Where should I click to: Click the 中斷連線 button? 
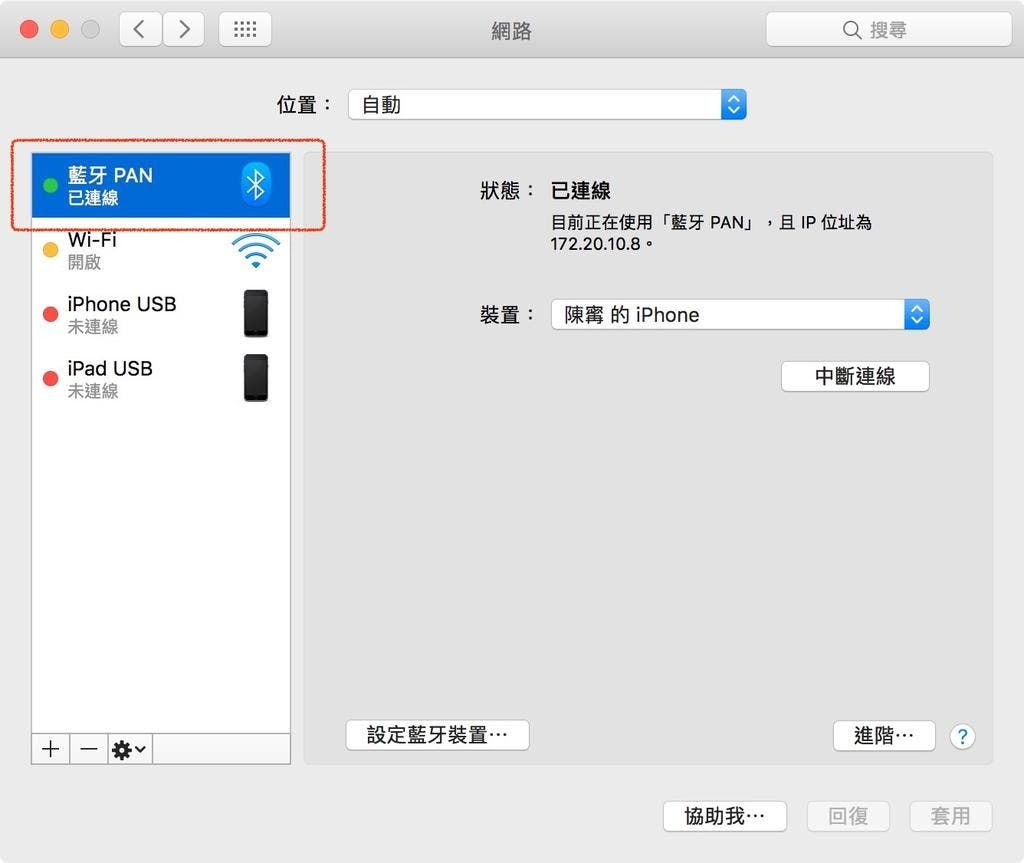point(855,376)
